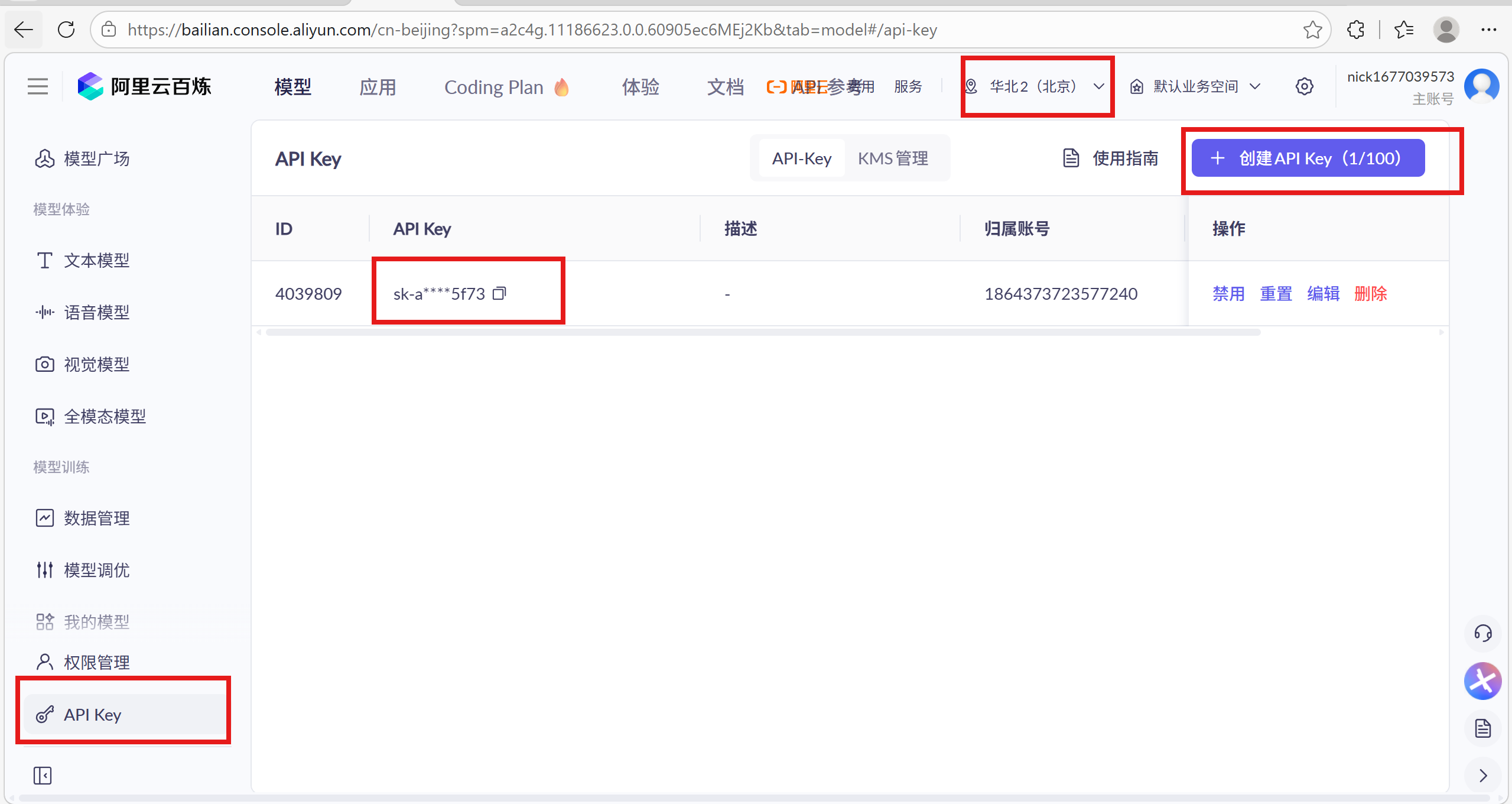This screenshot has width=1512, height=804.
Task: Open 模型广场 in the sidebar
Action: click(96, 158)
